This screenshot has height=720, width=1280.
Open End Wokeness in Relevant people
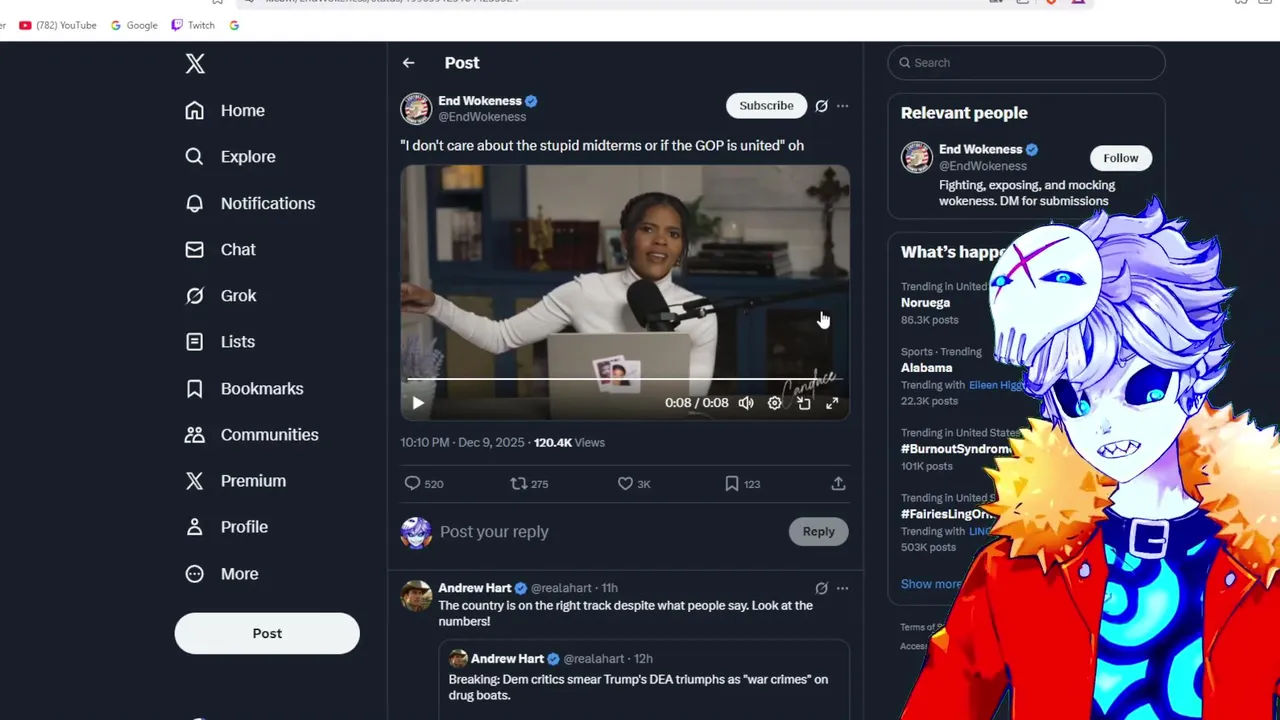pos(979,150)
